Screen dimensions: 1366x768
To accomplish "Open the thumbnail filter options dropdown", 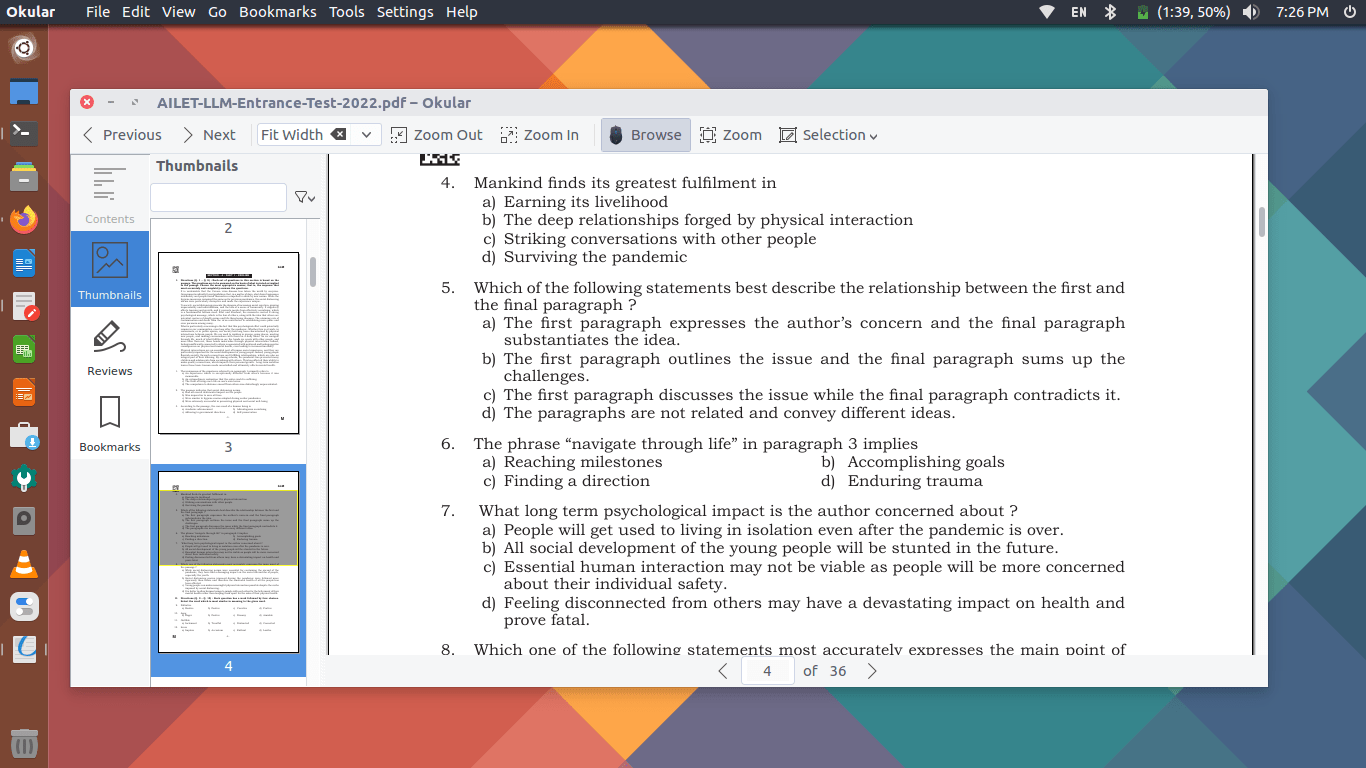I will click(305, 198).
